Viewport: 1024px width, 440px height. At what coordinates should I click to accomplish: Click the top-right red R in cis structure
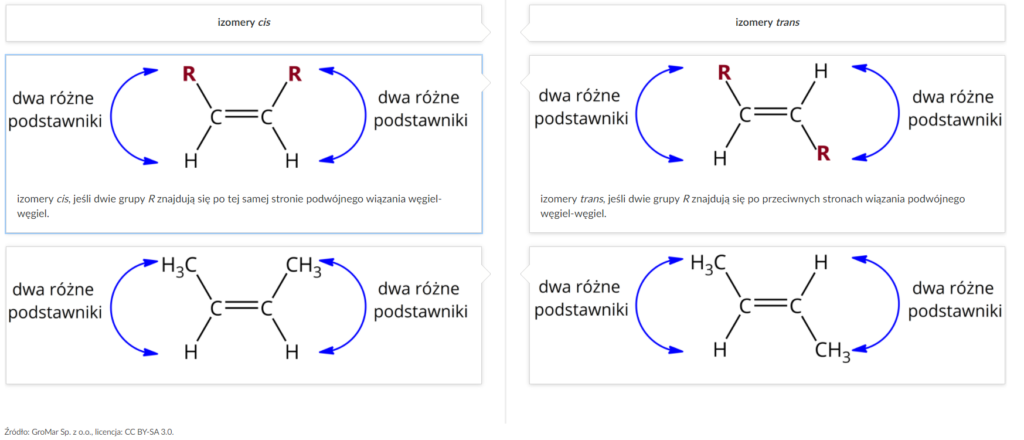click(x=295, y=74)
